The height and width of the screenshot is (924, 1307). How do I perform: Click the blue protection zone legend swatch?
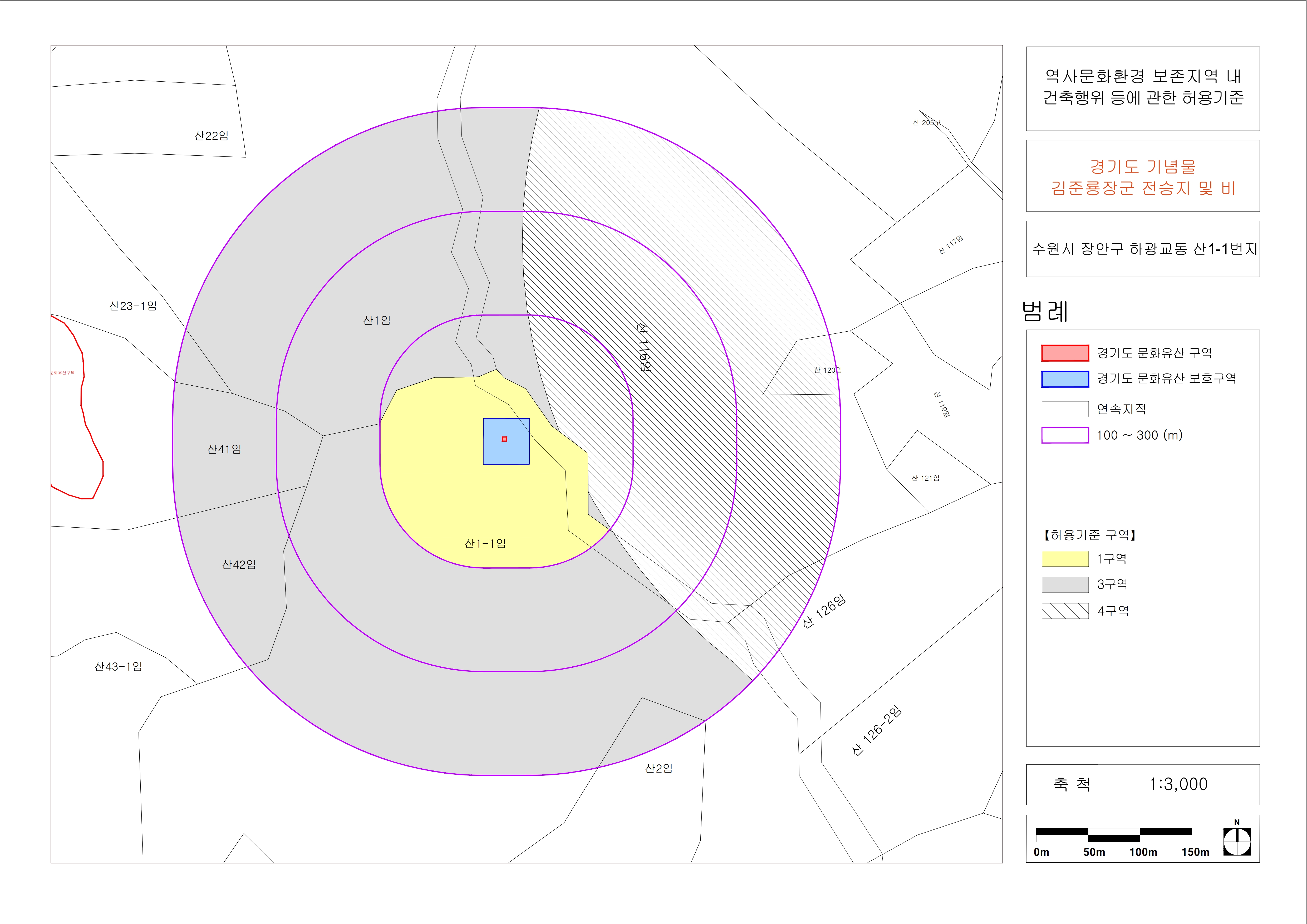click(x=1065, y=379)
